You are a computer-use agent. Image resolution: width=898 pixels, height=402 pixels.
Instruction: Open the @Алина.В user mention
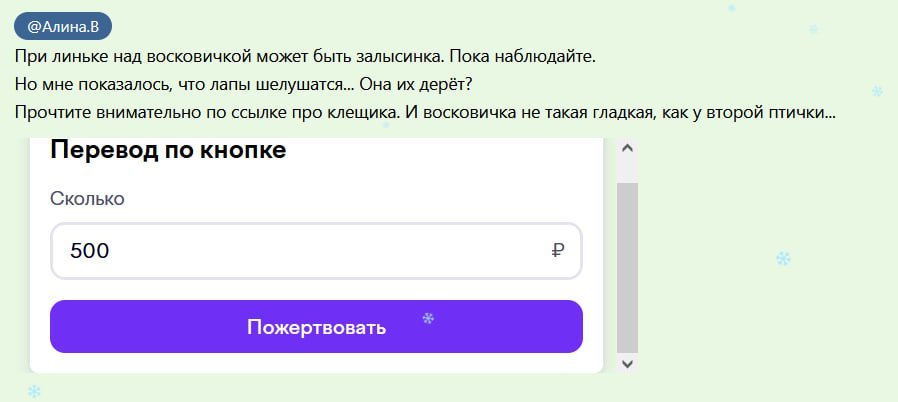(x=63, y=27)
